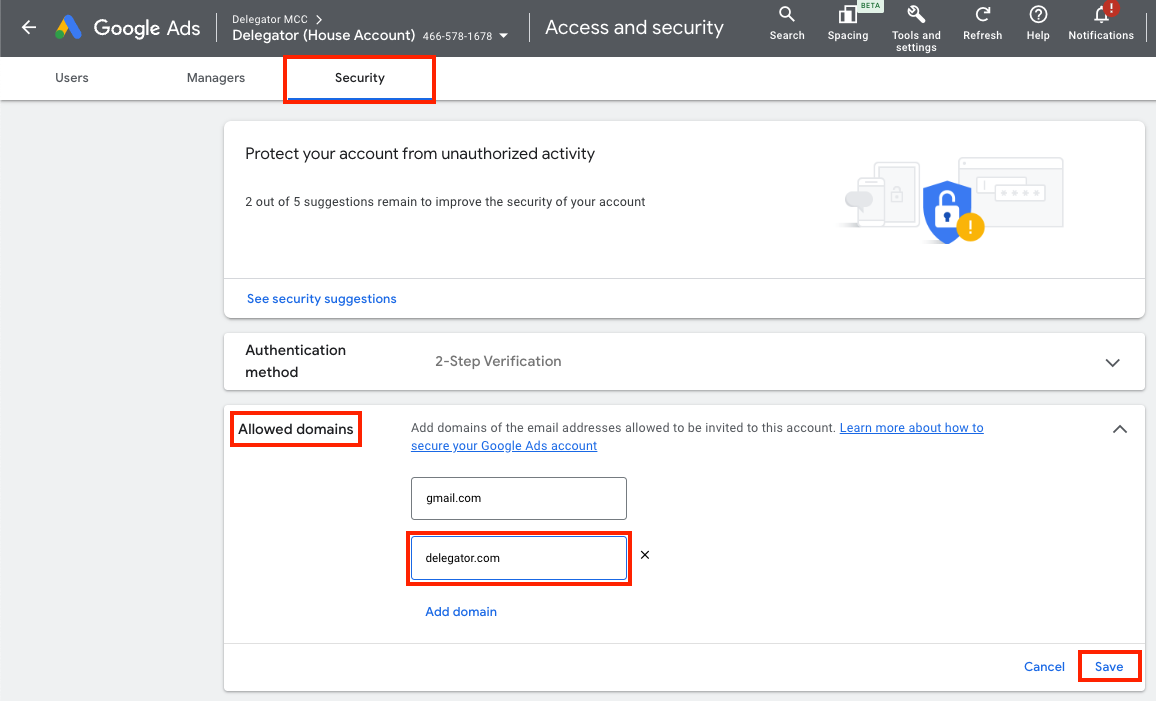This screenshot has width=1156, height=701.
Task: Select the Security tab
Action: pos(360,77)
